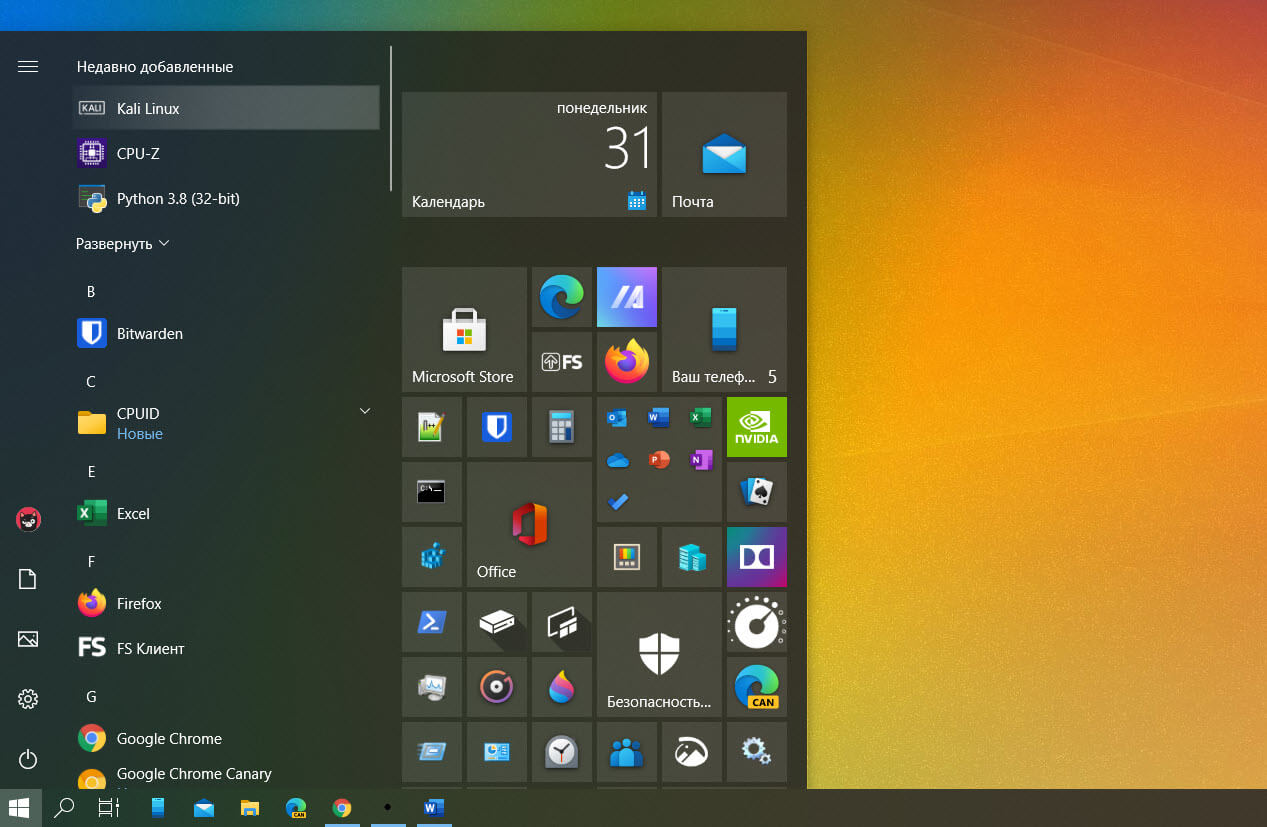1267x827 pixels.
Task: Launch Google Chrome from the app list
Action: tap(226, 738)
